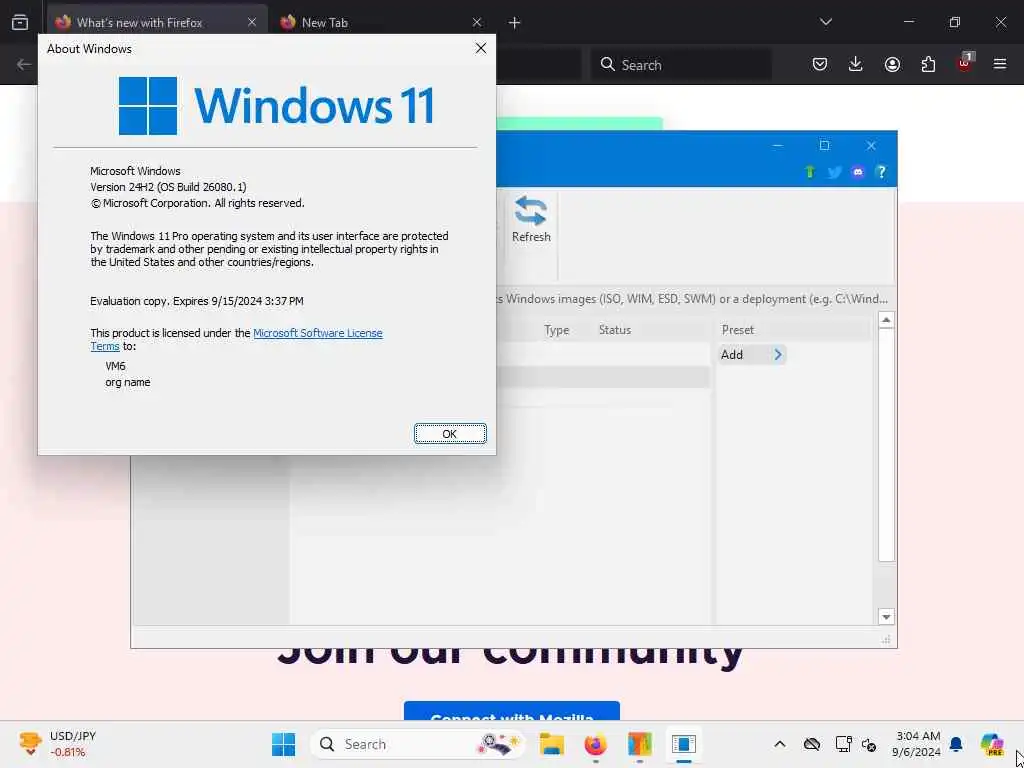Click the Firefox taskbar icon
The width and height of the screenshot is (1024, 768).
click(x=596, y=744)
